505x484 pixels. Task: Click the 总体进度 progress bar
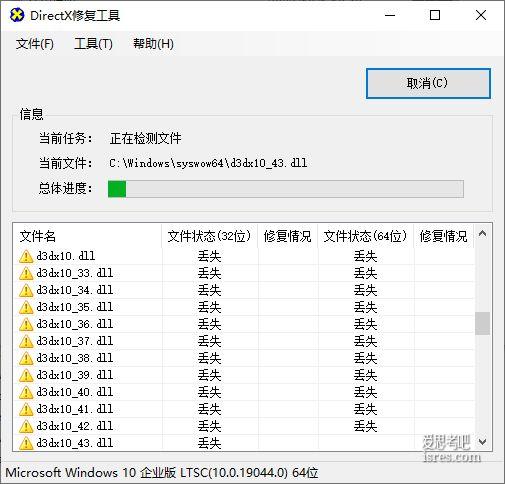286,189
